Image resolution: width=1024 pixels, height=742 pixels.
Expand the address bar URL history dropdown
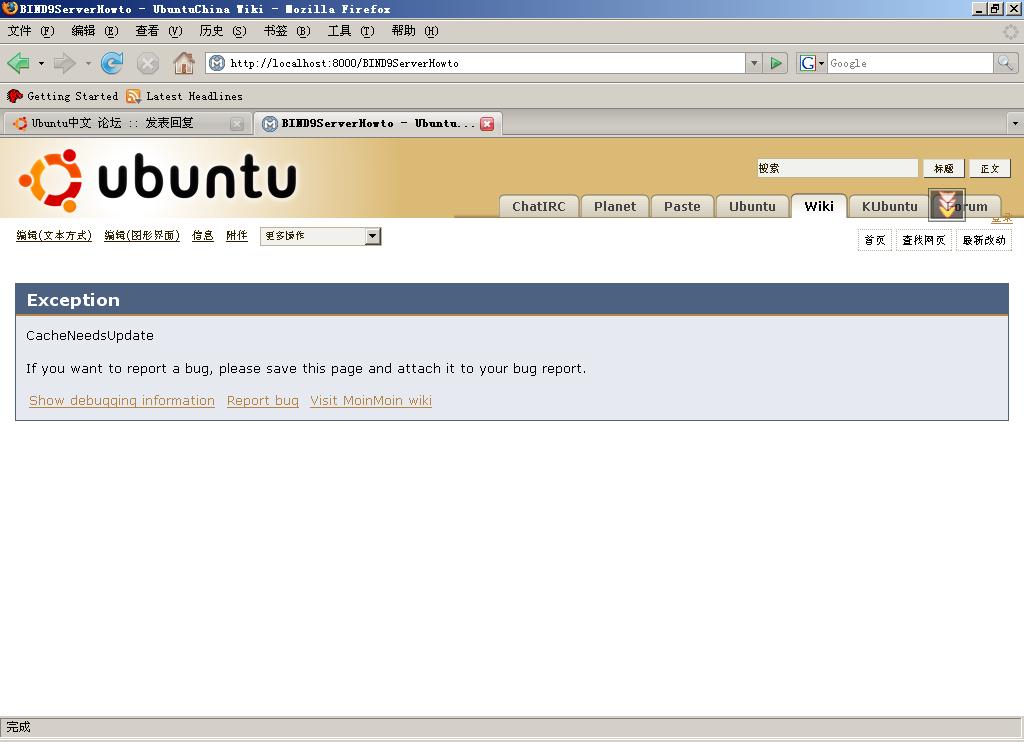(x=754, y=63)
